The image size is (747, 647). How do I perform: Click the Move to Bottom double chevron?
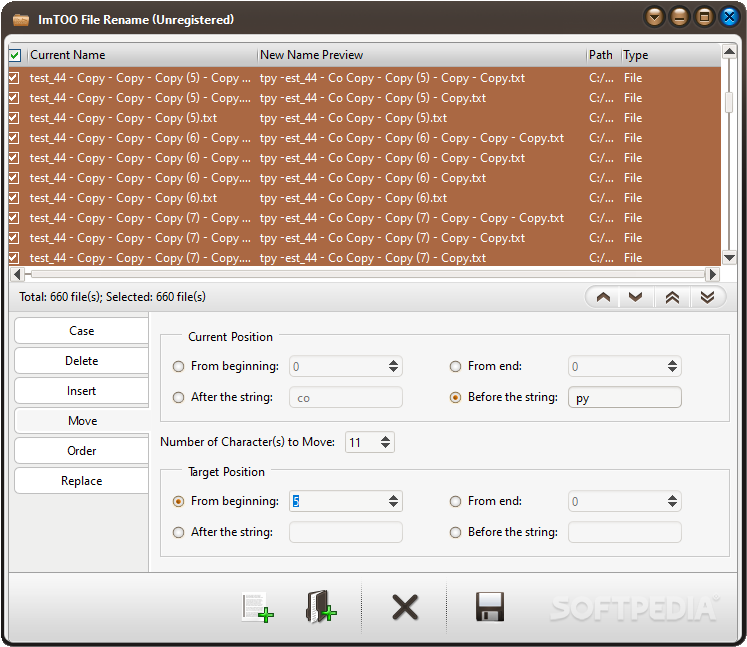pos(707,297)
